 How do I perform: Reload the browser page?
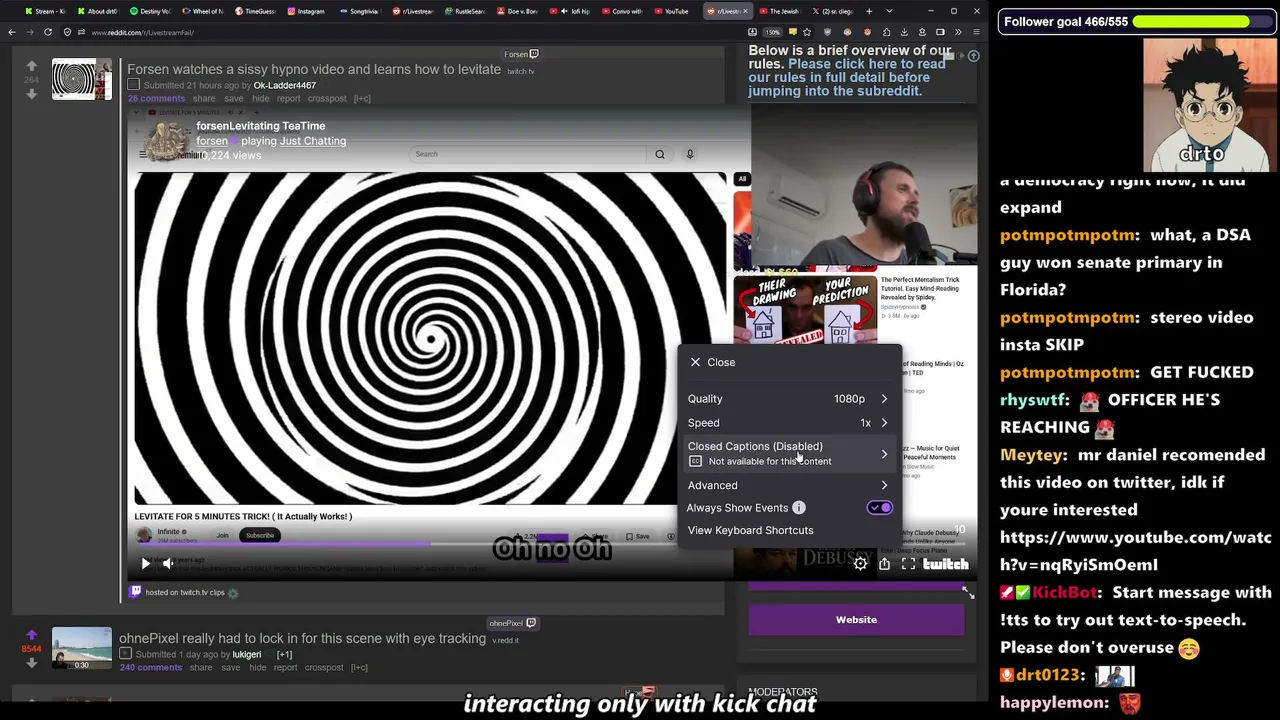click(47, 32)
